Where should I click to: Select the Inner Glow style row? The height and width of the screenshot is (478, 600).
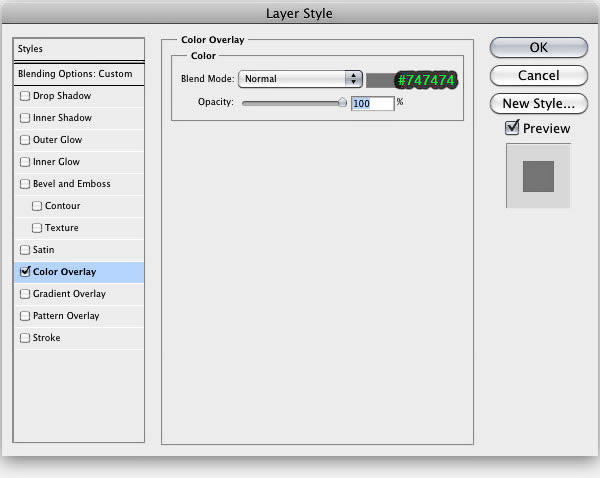click(79, 162)
